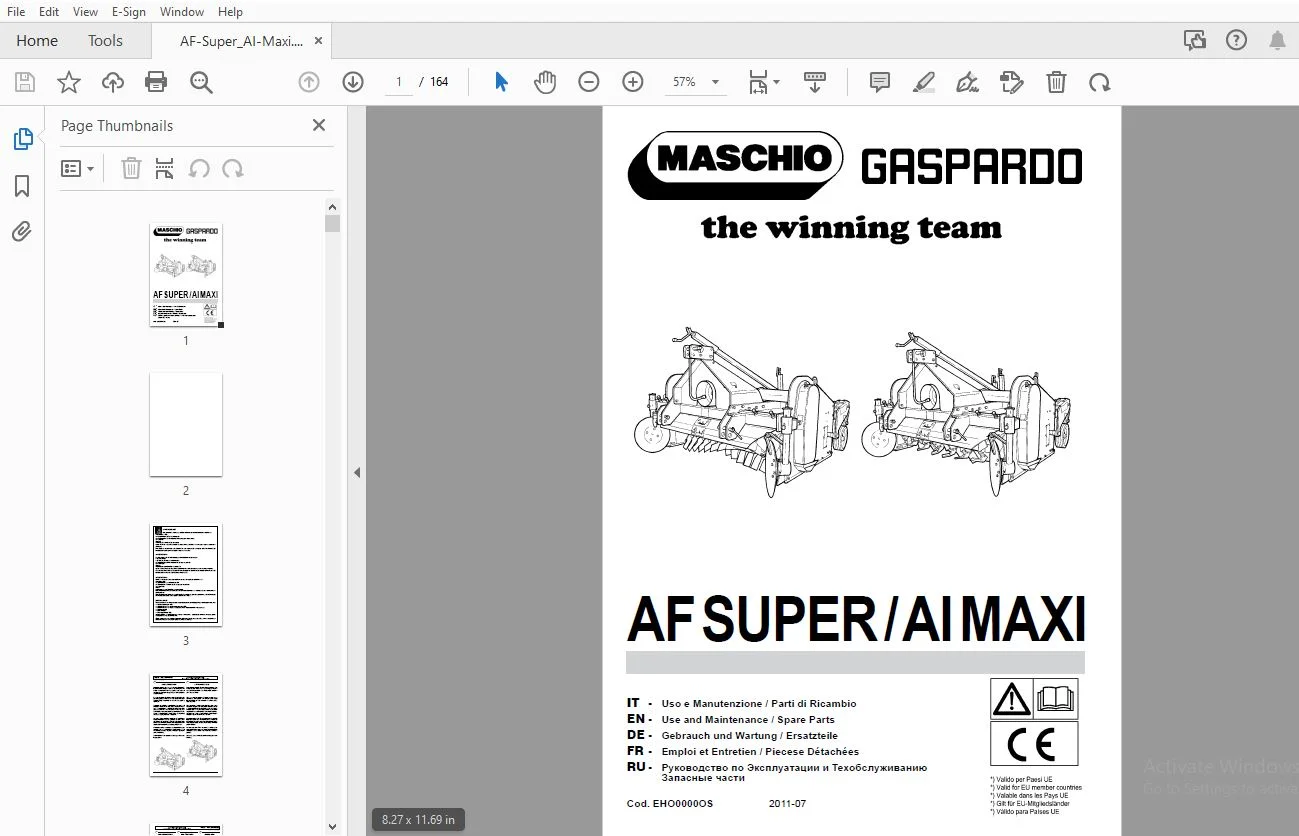The width and height of the screenshot is (1299, 836).
Task: Open the Attachments paperclip panel
Action: pos(22,232)
